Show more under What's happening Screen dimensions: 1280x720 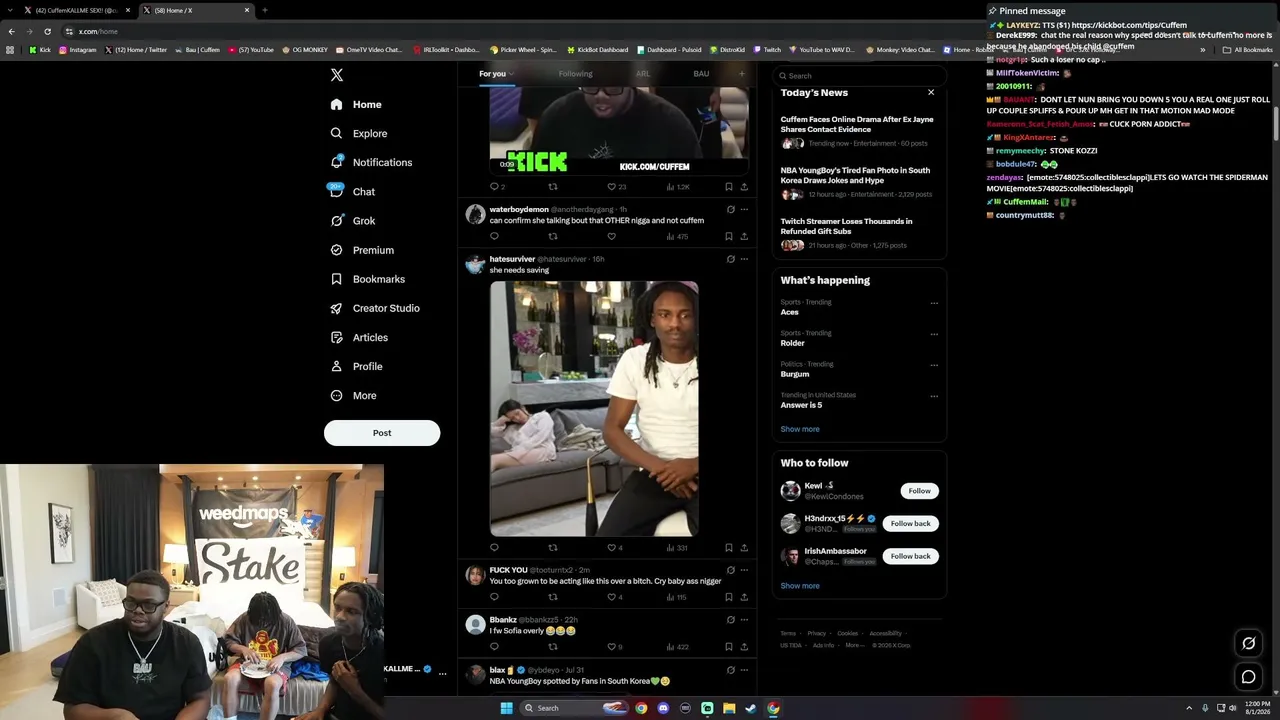[x=800, y=429]
